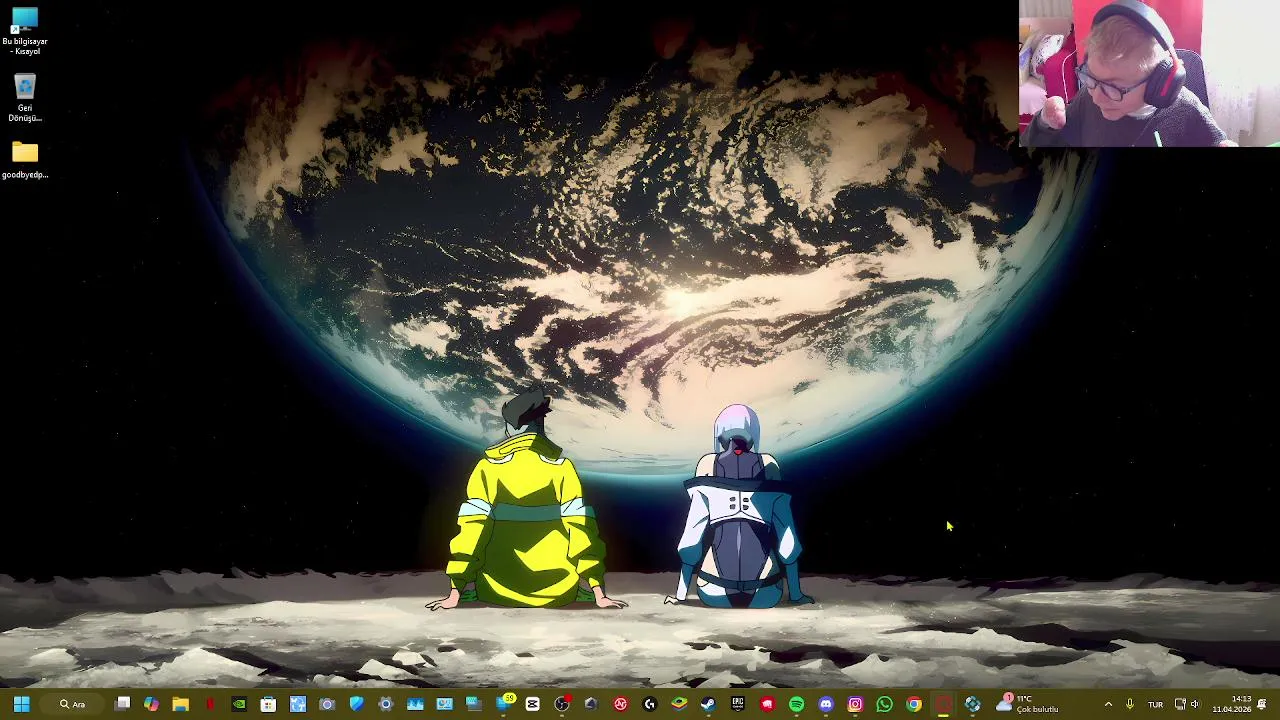The image size is (1280, 720).
Task: Expand the hidden system tray icons
Action: (1108, 704)
